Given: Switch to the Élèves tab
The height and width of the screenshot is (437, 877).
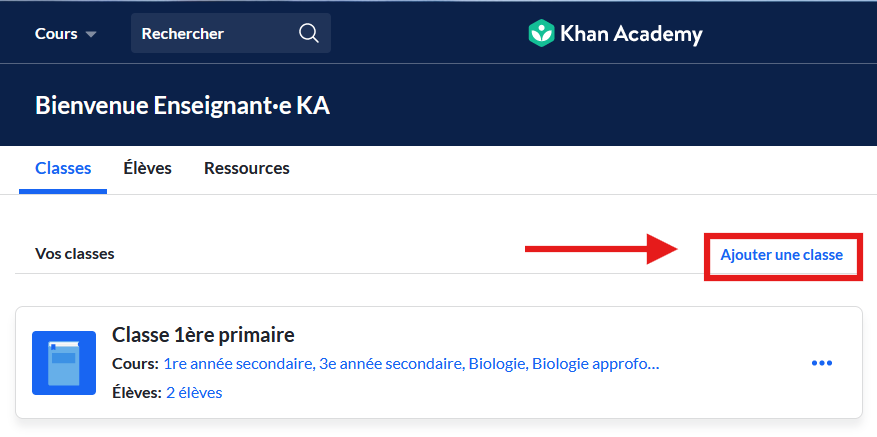Looking at the screenshot, I should (148, 168).
